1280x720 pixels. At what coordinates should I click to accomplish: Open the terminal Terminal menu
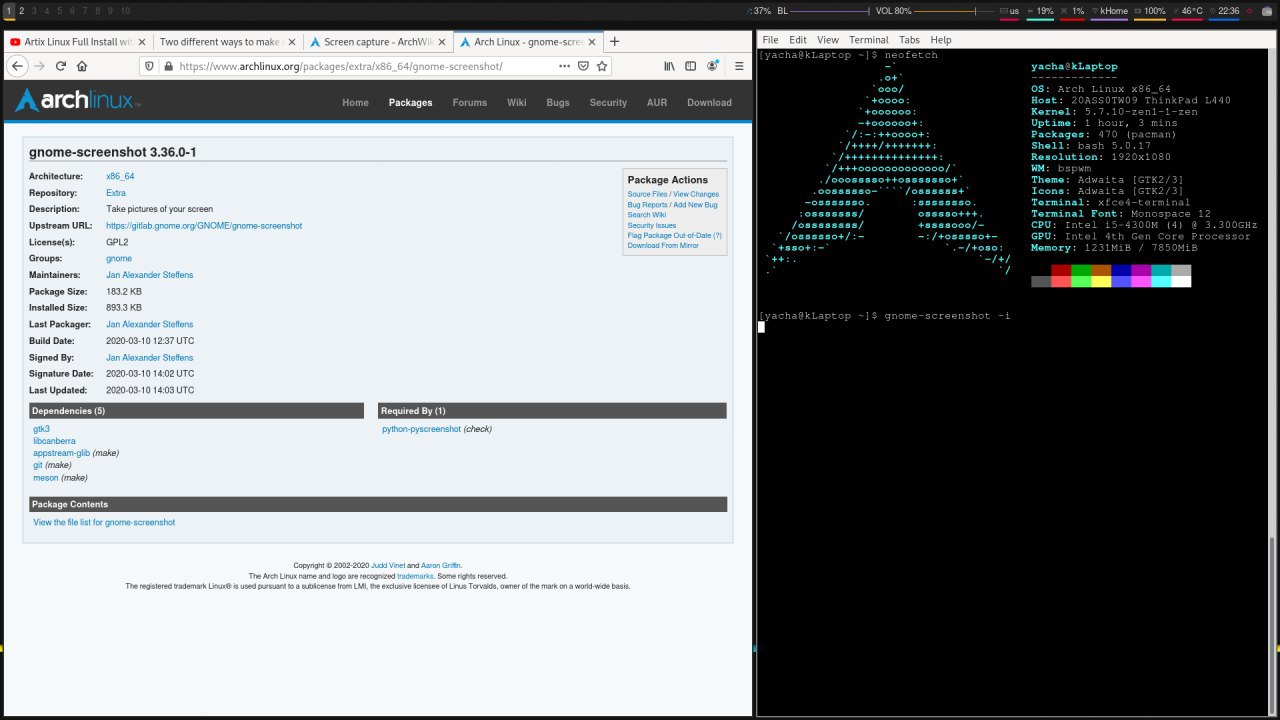(868, 40)
